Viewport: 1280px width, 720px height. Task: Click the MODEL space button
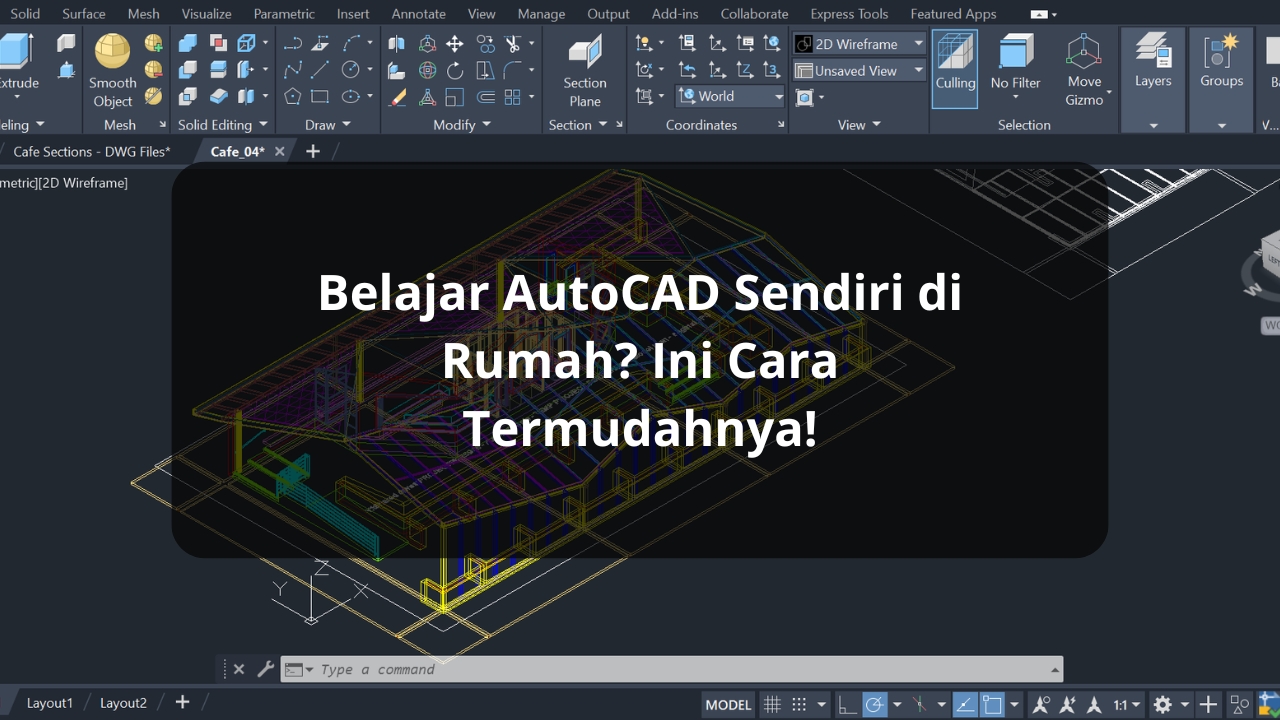728,704
